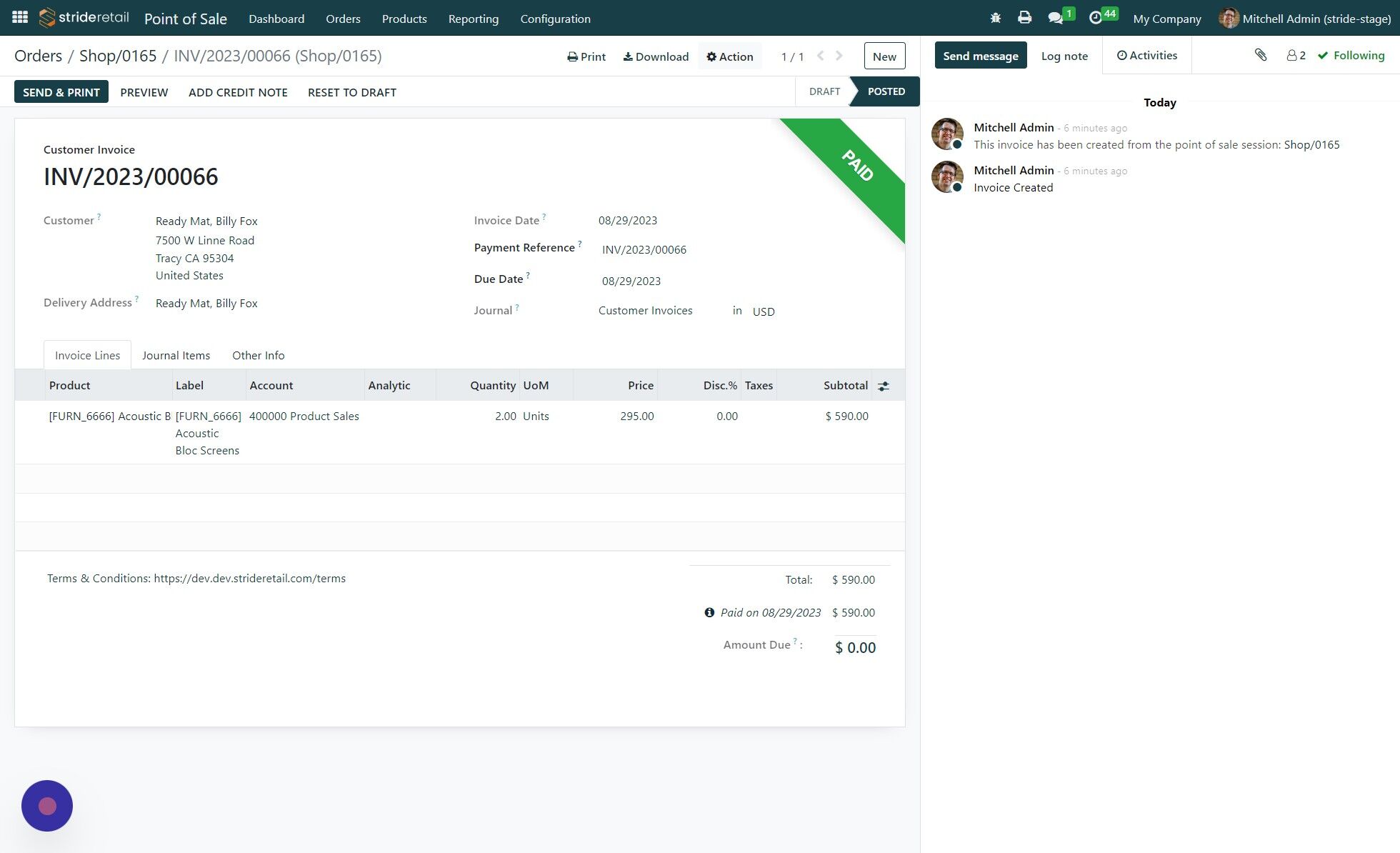This screenshot has height=853, width=1400.
Task: Open optional columns icon on invoice lines table
Action: point(884,385)
